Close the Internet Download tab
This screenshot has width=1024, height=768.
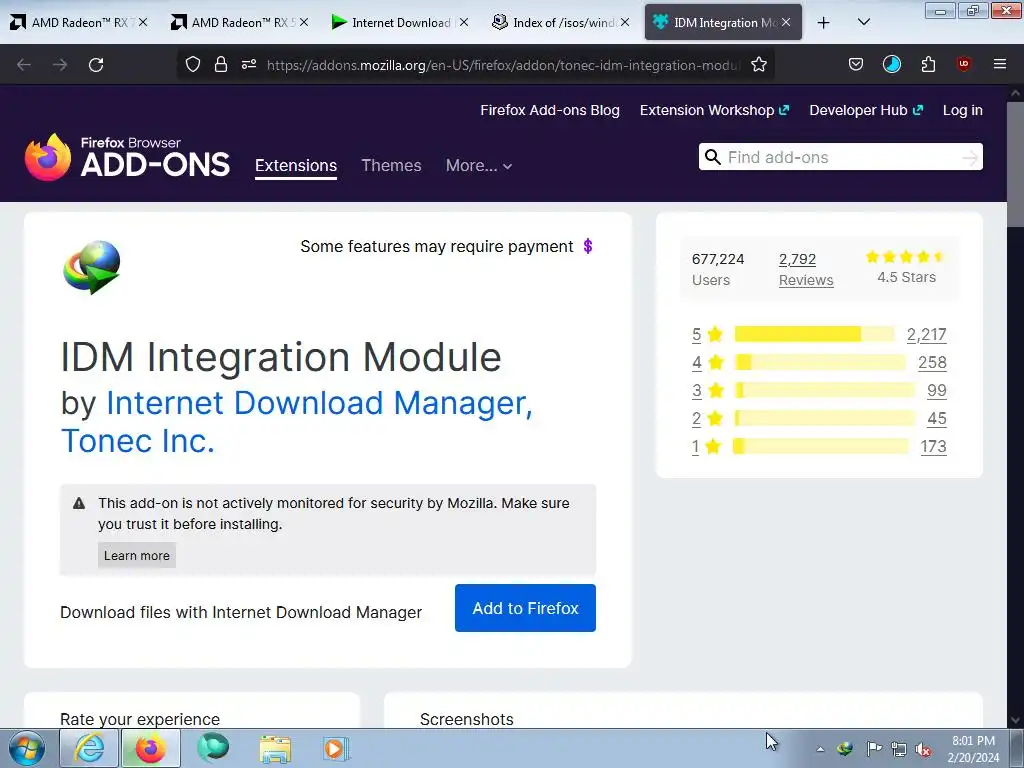[463, 22]
